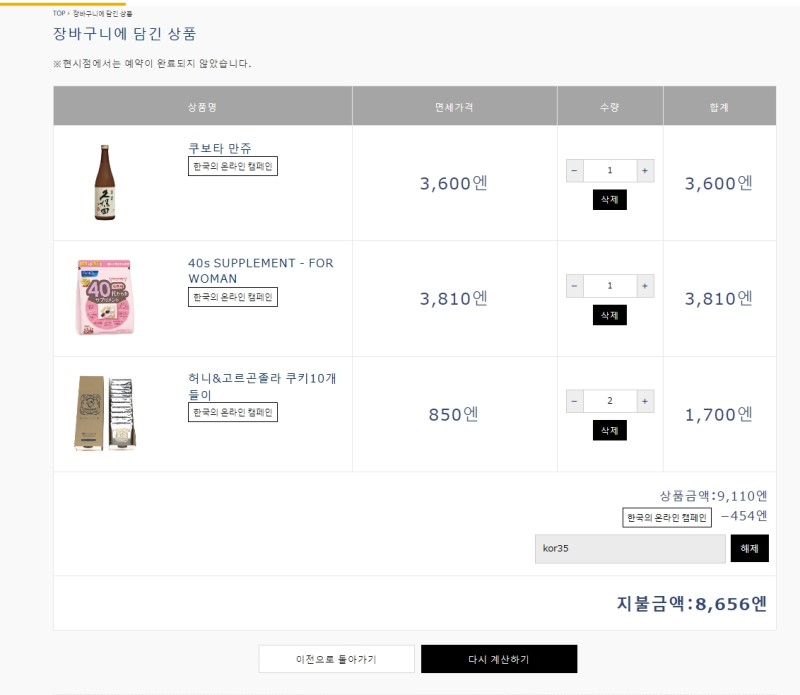
Task: Click the 해제 button to remove coupon
Action: tap(749, 549)
